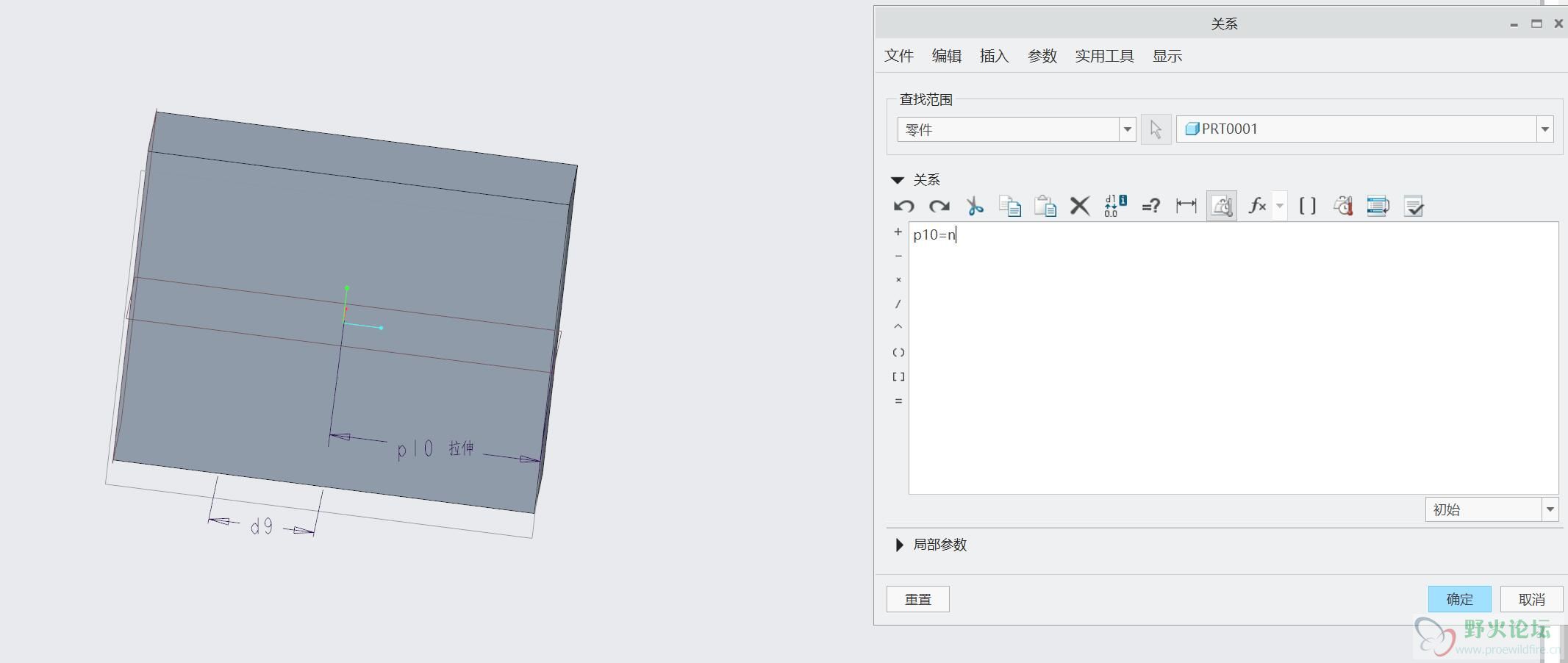Paste clipboard into relations editor
This screenshot has width=1568, height=663.
tap(1045, 207)
